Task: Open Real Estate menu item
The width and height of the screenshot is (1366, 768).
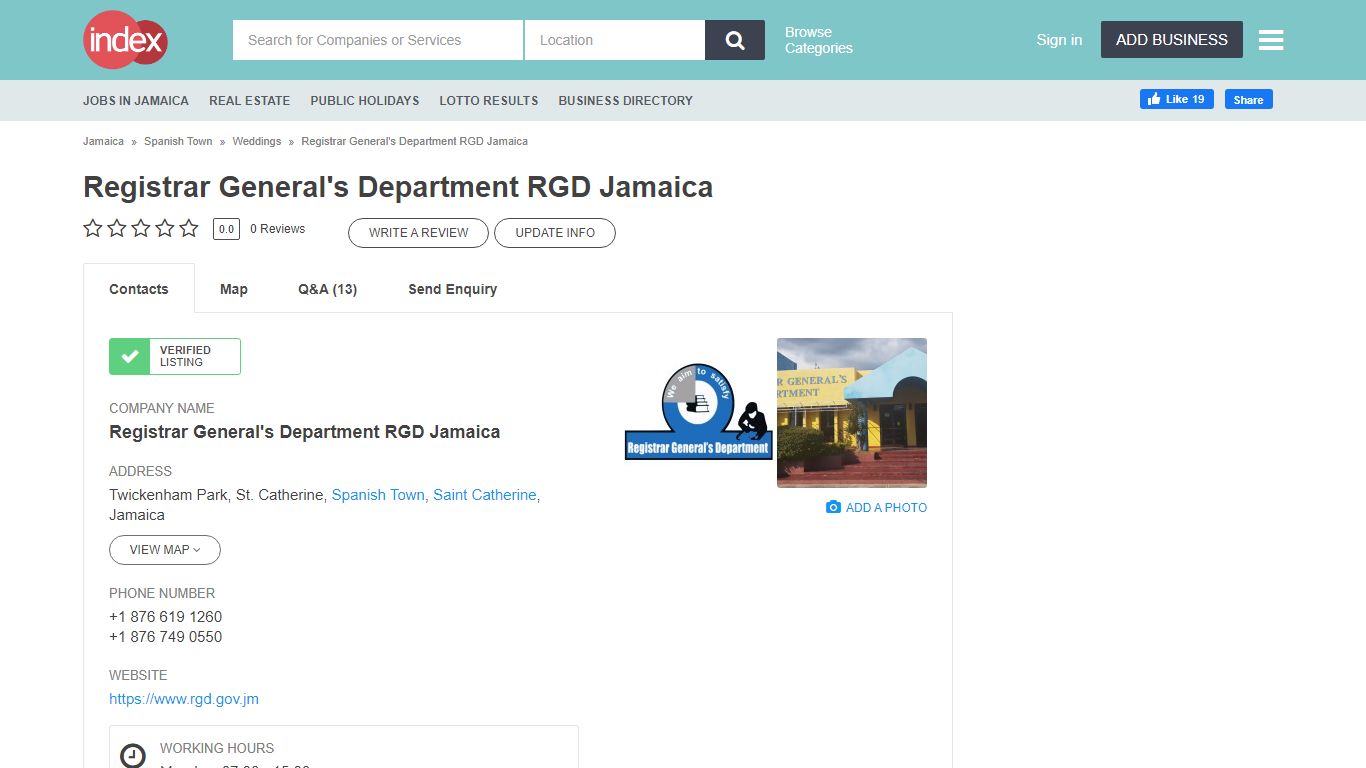Action: [250, 100]
